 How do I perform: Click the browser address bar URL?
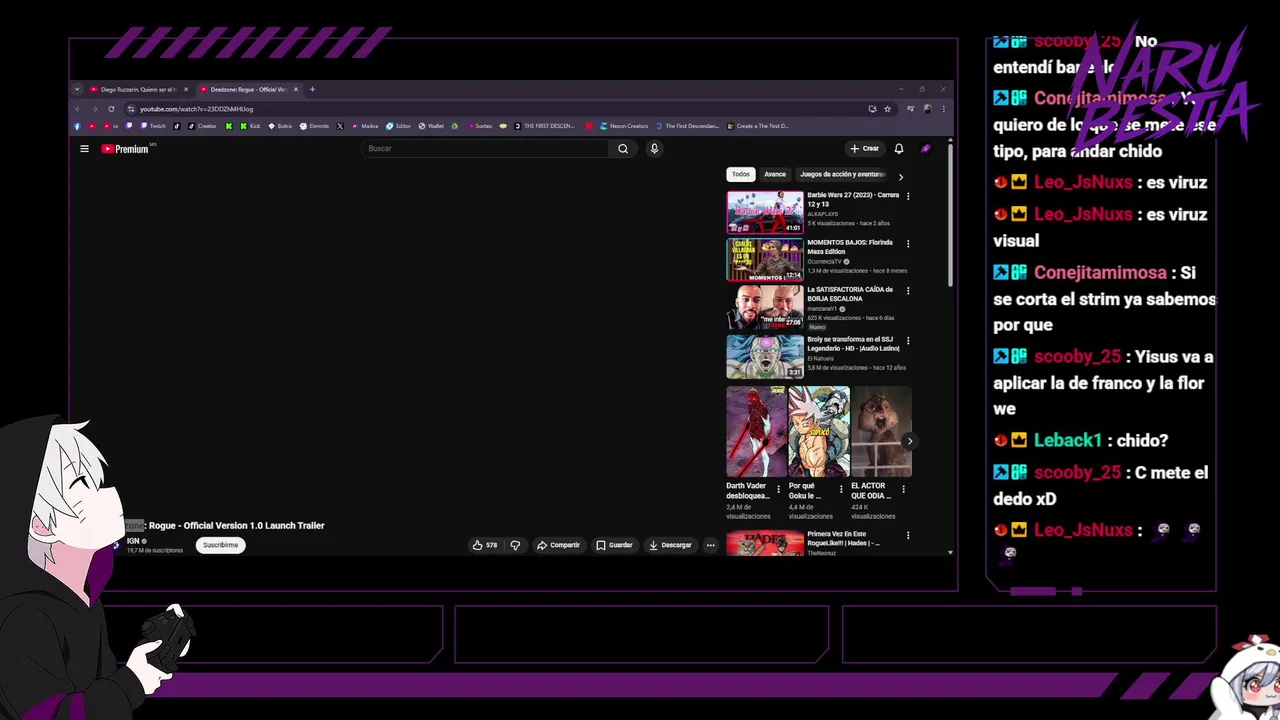pyautogui.click(x=196, y=109)
